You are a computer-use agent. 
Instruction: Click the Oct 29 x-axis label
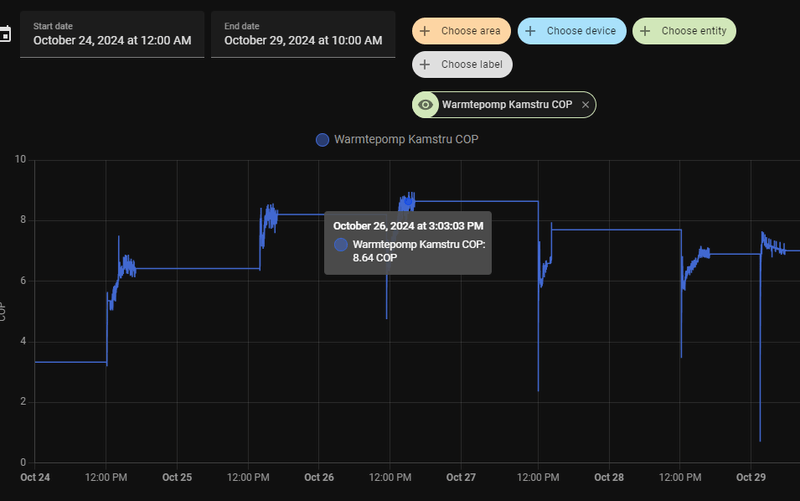tap(751, 477)
